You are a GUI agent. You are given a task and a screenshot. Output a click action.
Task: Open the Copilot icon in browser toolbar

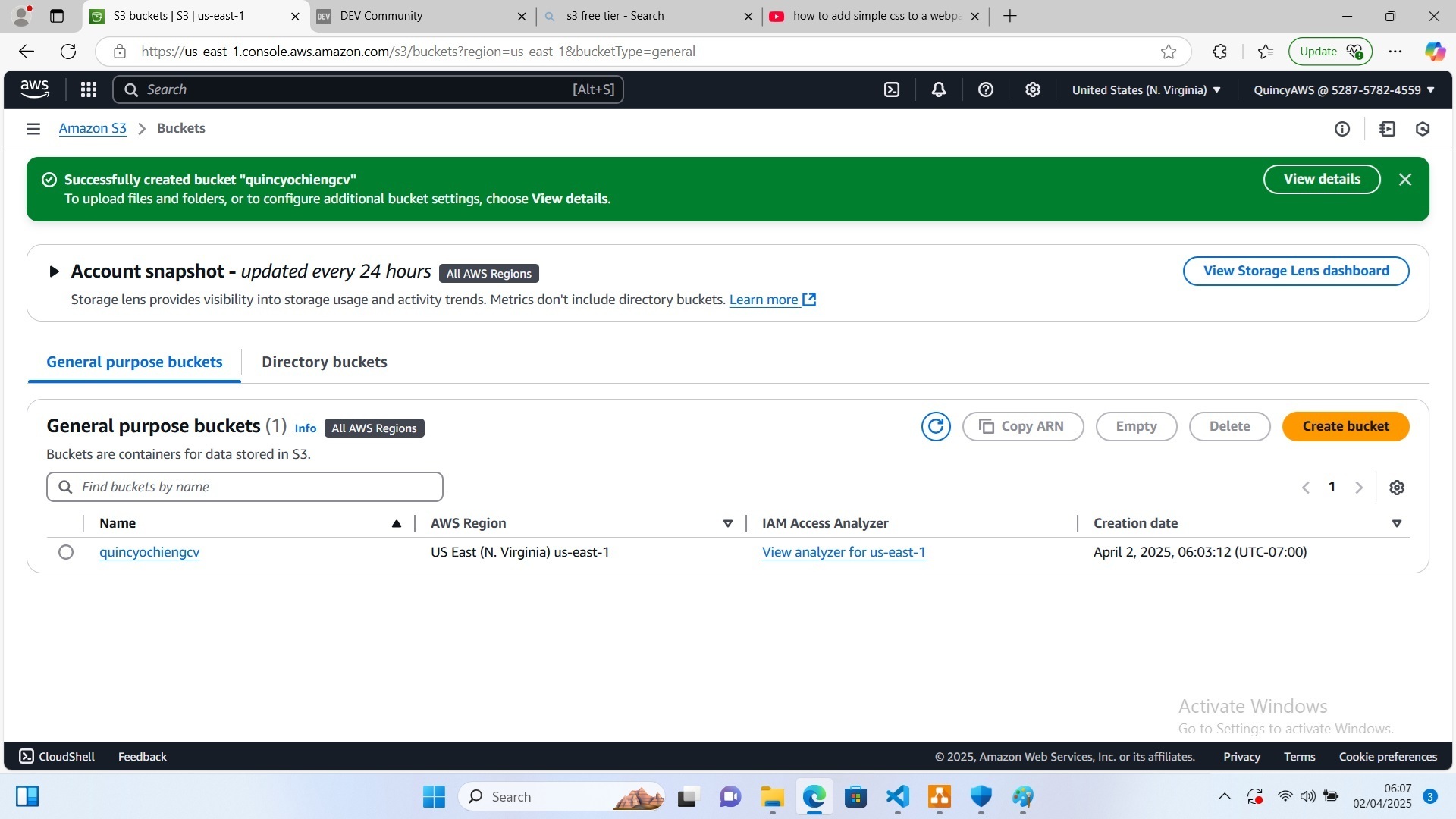coord(1435,52)
